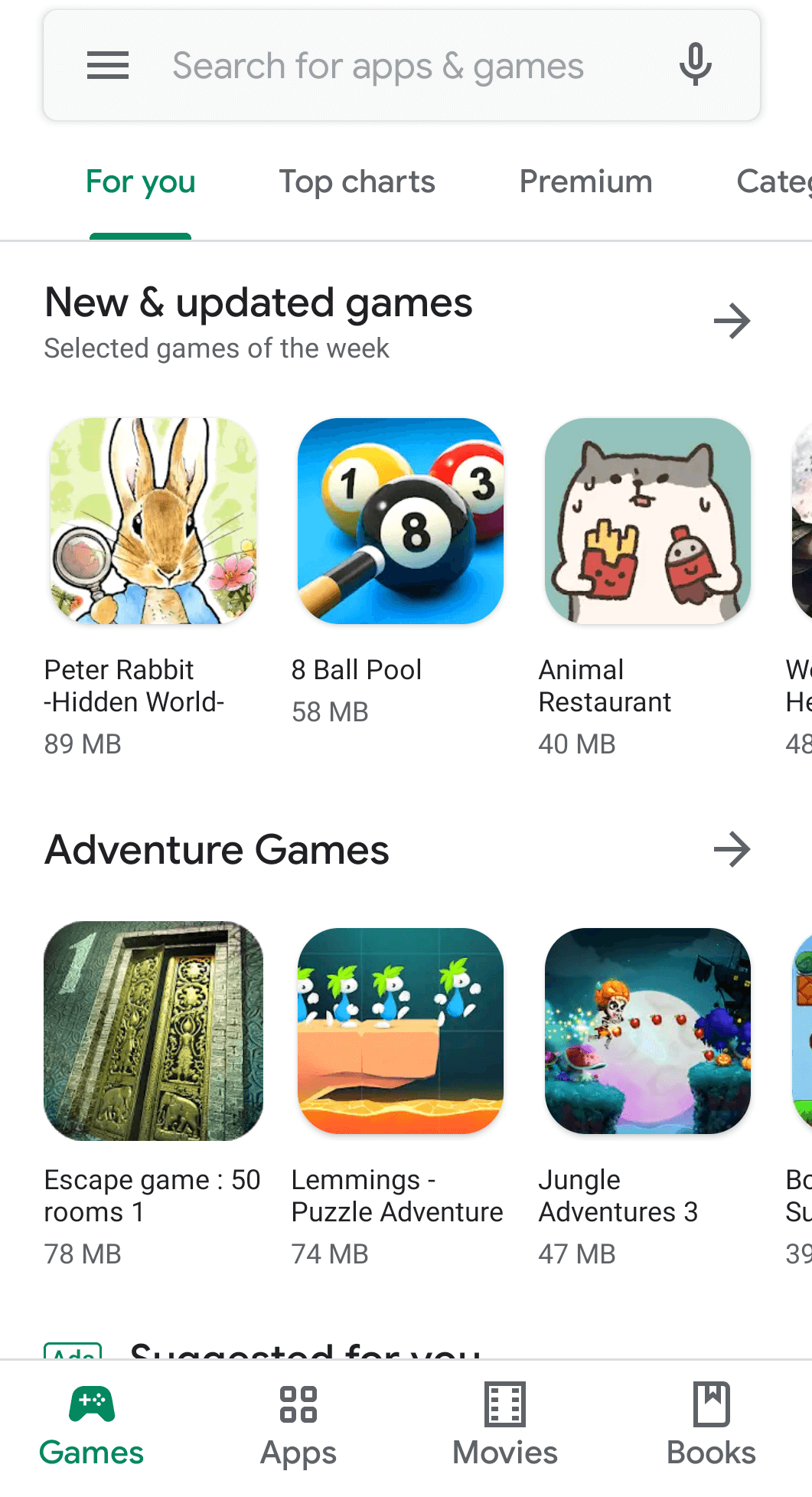Focus the Search for apps & games field
Viewport: 812px width, 1497px height.
(402, 66)
